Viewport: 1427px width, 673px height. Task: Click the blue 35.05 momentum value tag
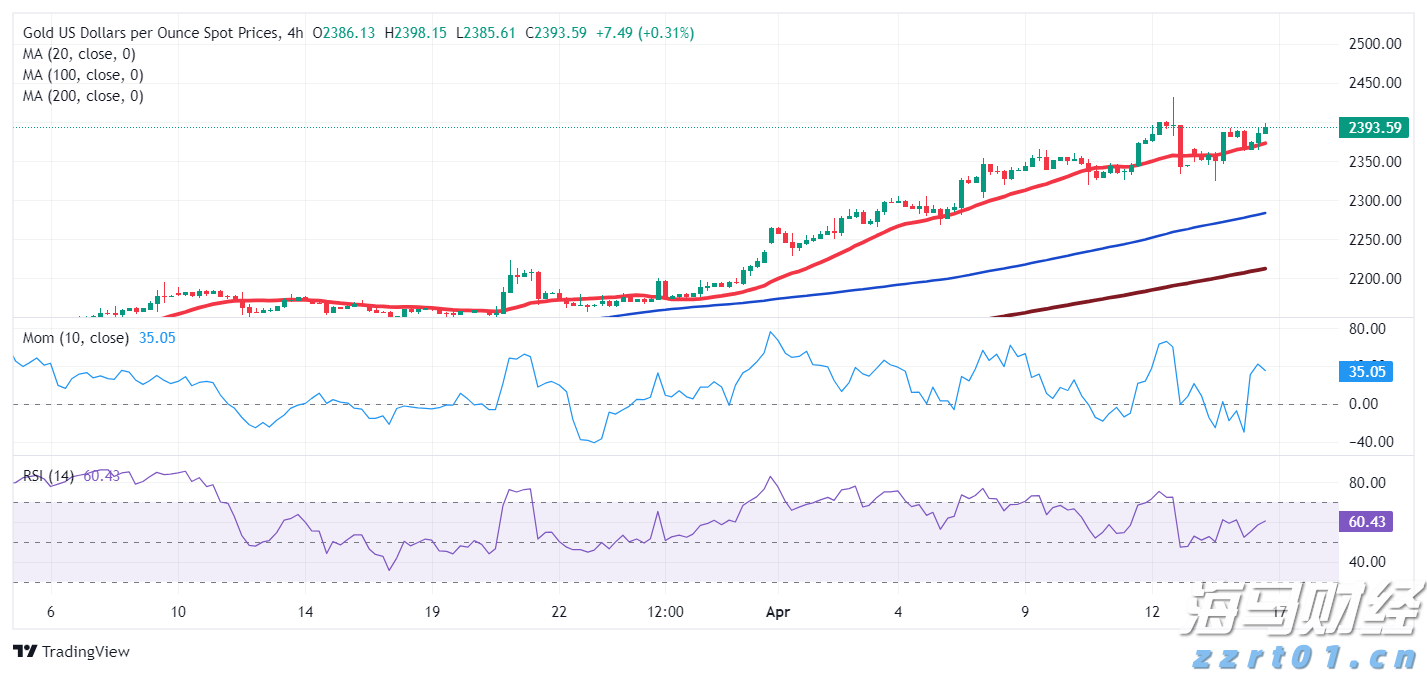[1366, 371]
